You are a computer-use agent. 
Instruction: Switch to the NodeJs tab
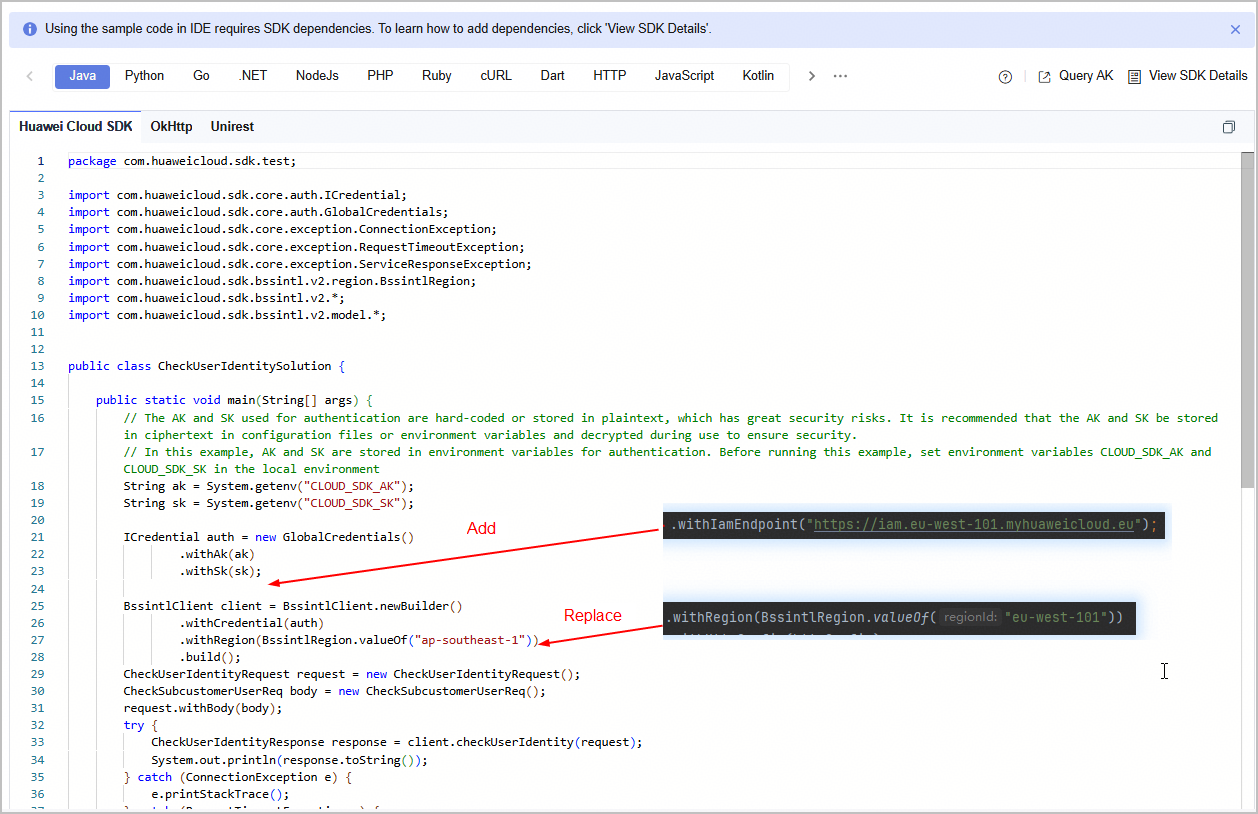click(317, 76)
